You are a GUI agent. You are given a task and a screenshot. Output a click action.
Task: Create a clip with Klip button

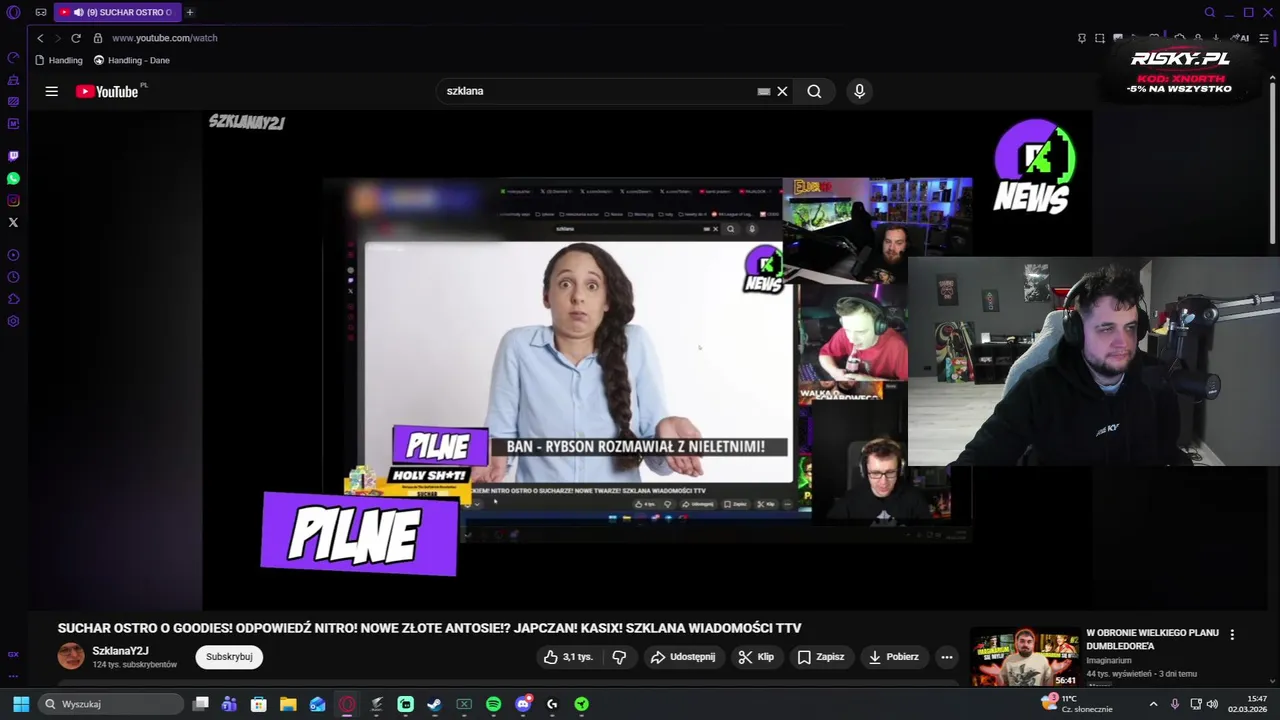[x=756, y=657]
